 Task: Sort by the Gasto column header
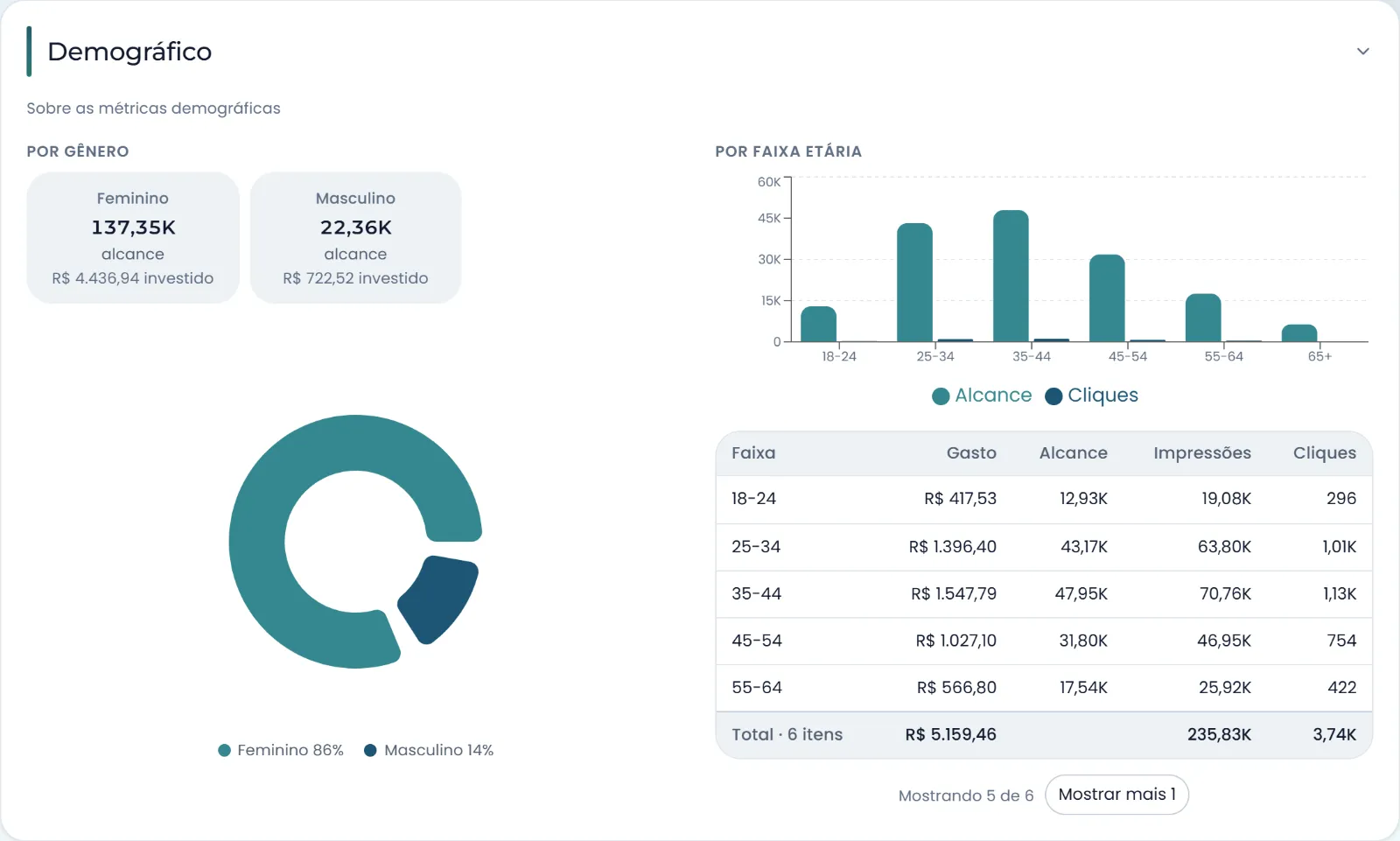(x=971, y=453)
